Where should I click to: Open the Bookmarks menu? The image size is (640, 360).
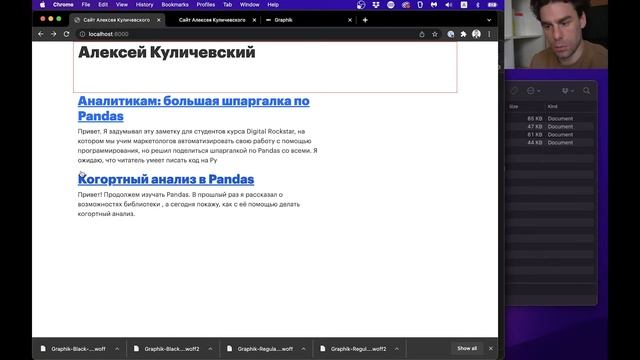[x=175, y=5]
